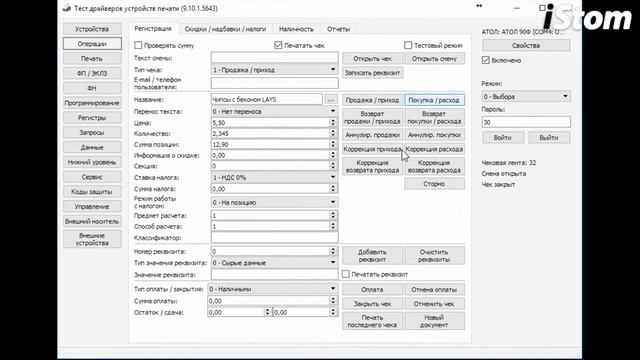
Task: Adjust the Количество spinner arrows
Action: [333, 133]
